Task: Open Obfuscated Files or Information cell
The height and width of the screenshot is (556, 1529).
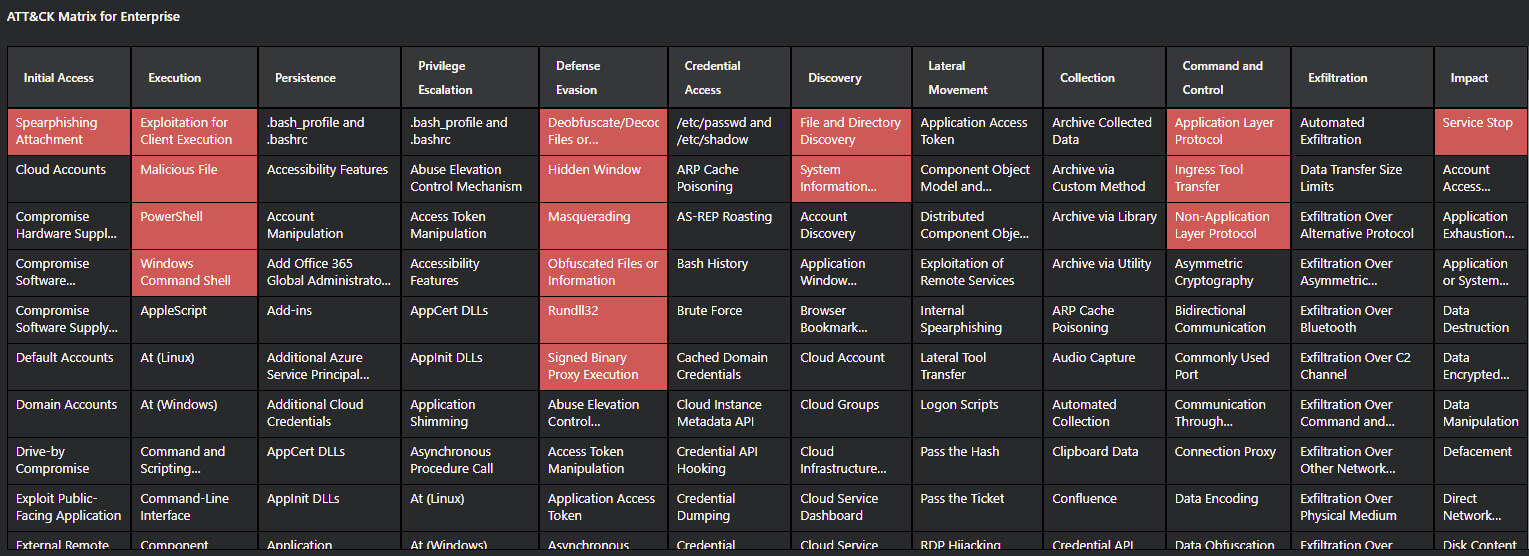Action: [x=604, y=273]
